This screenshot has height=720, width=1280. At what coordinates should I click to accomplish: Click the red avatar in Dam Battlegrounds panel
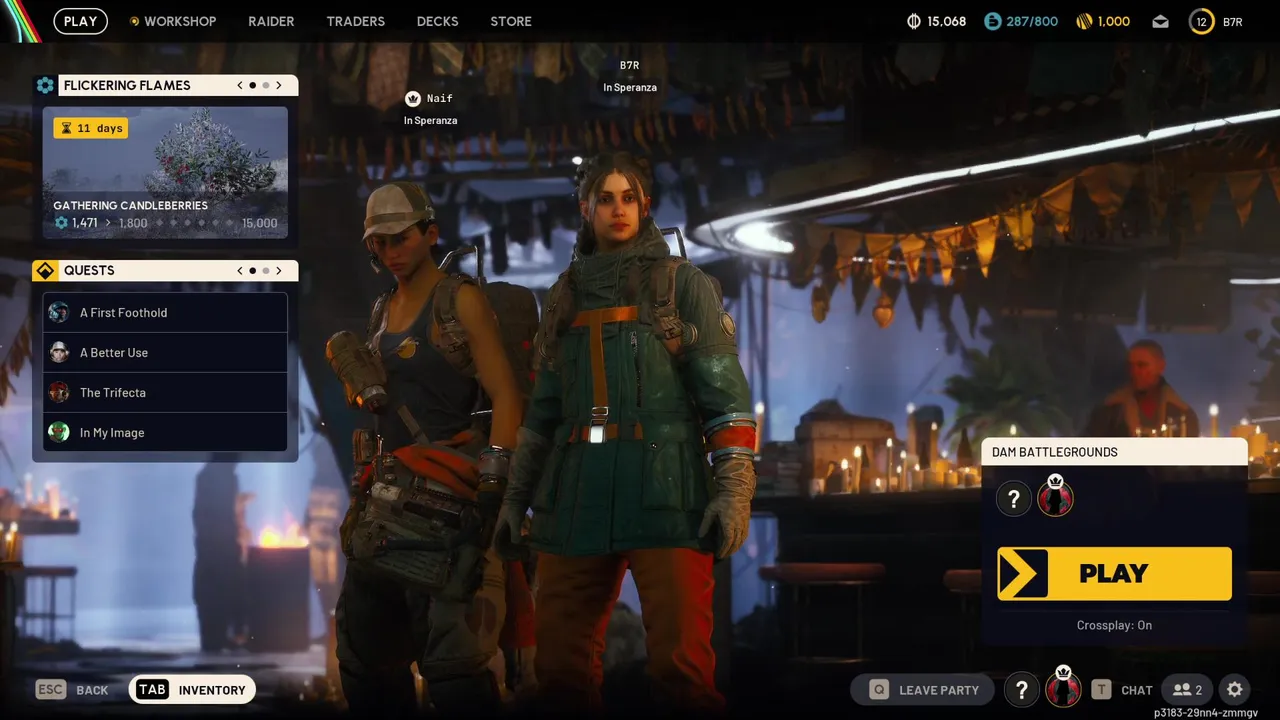(1055, 497)
